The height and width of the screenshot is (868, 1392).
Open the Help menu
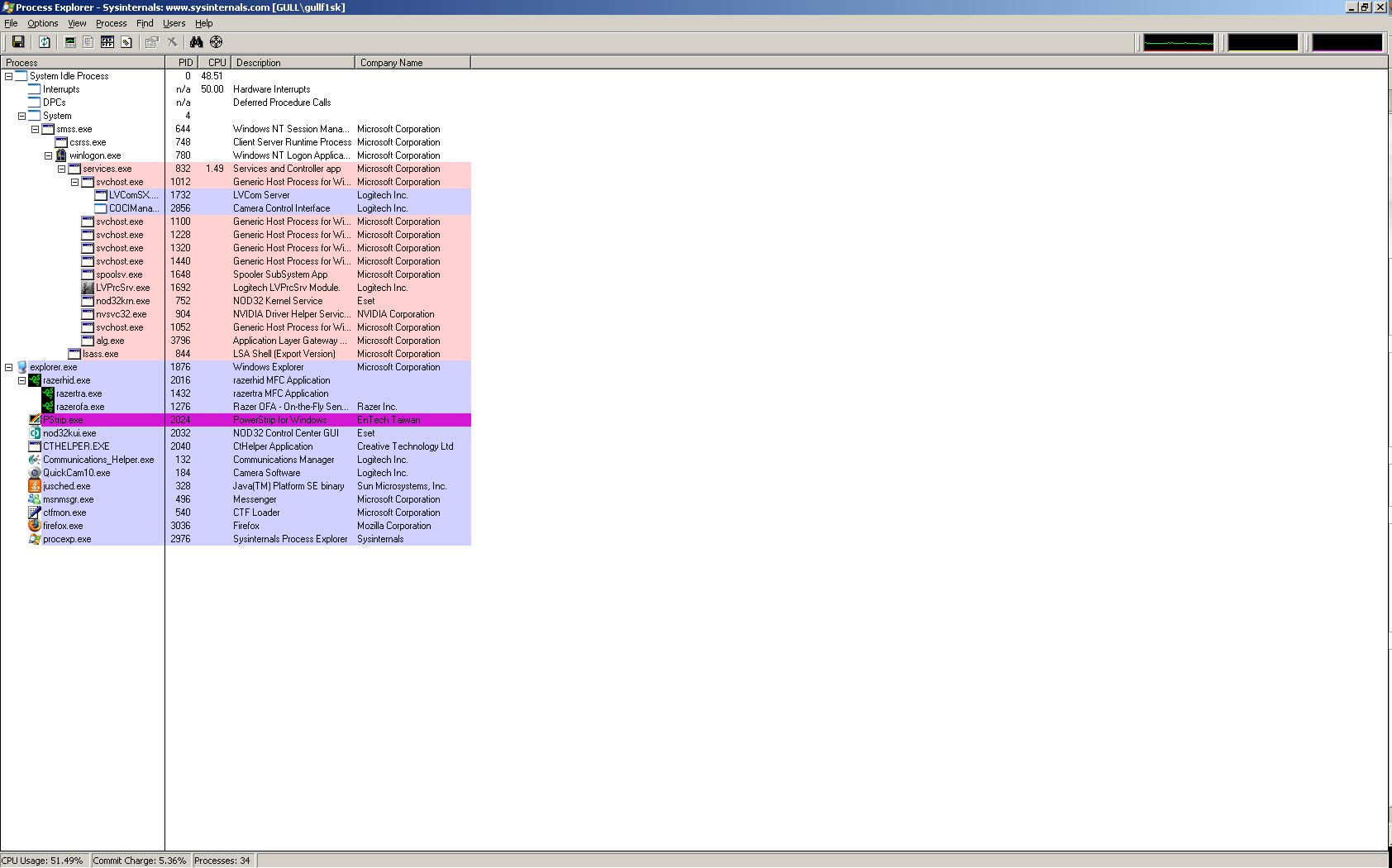[x=203, y=23]
